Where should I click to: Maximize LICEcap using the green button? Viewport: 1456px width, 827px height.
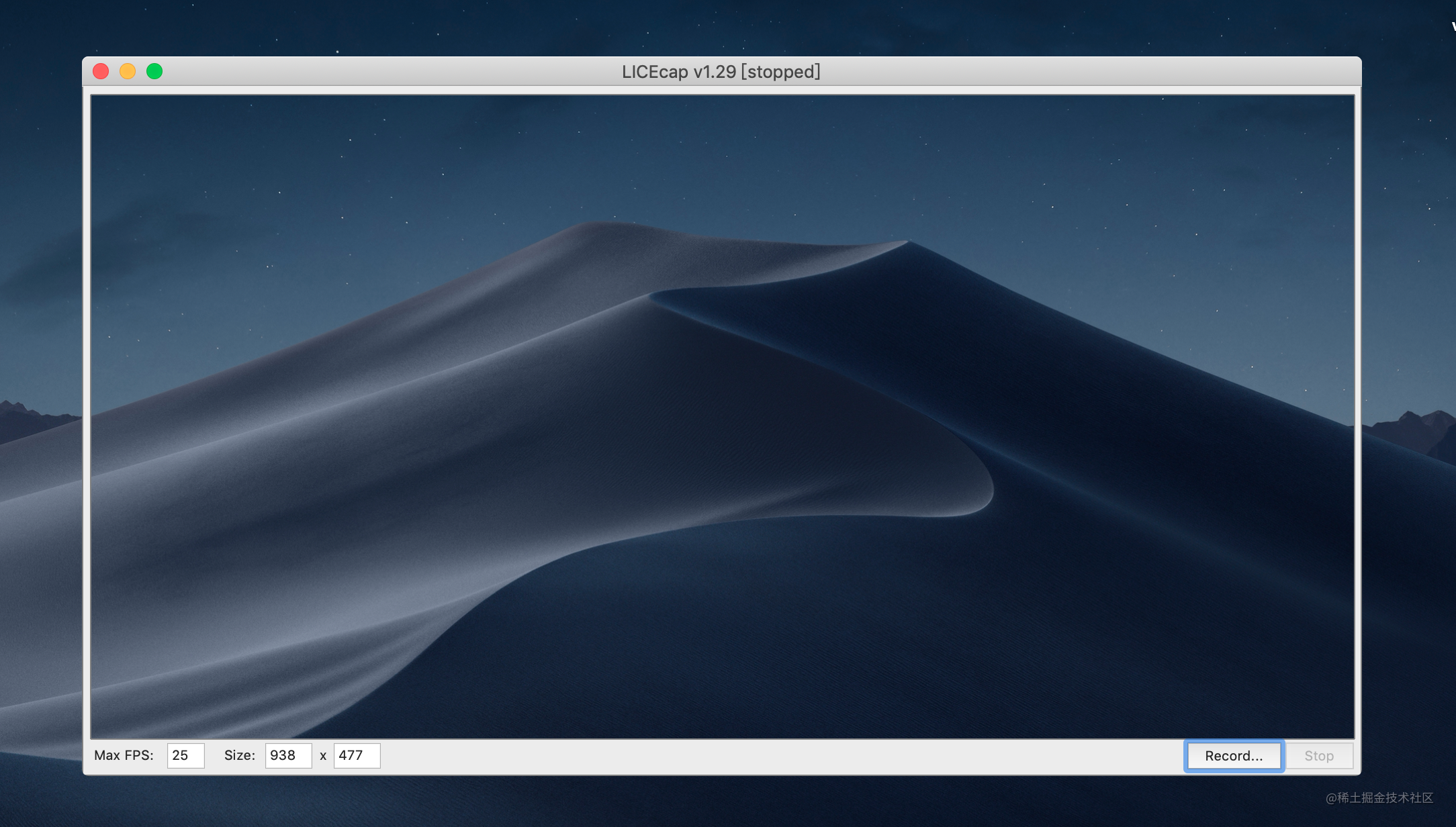(154, 71)
